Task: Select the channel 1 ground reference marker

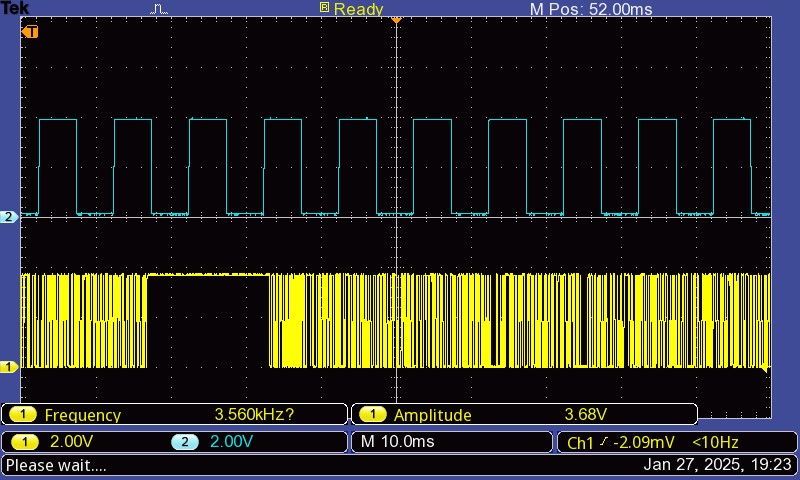Action: point(9,367)
